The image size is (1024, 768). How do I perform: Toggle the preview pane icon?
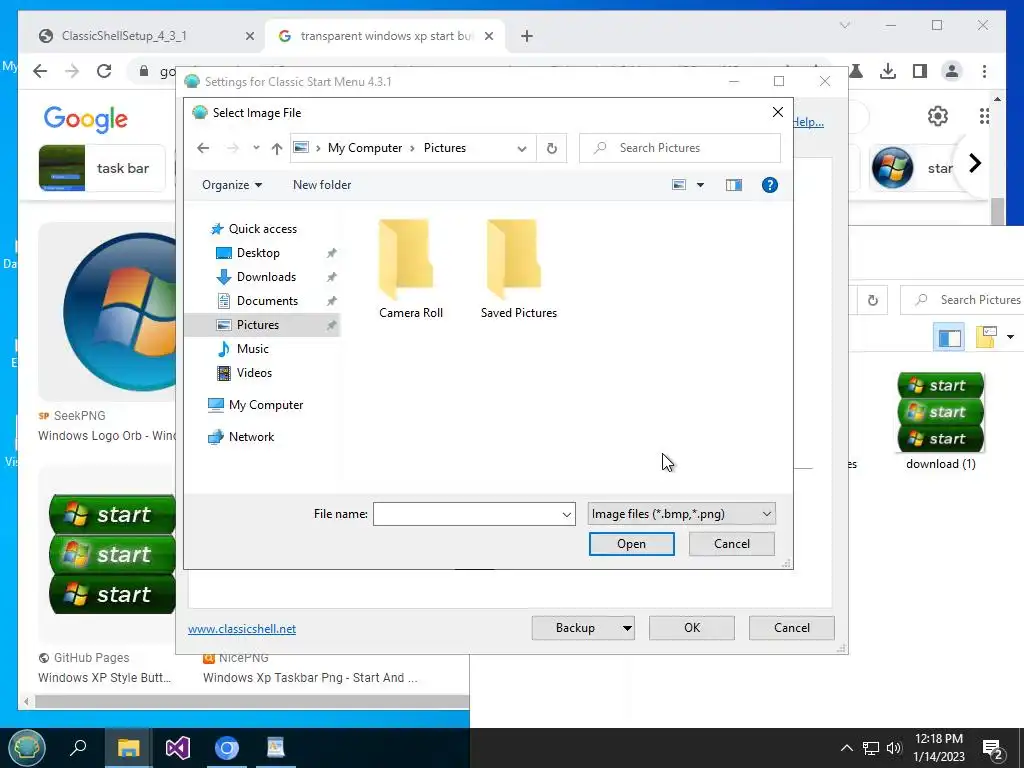734,185
